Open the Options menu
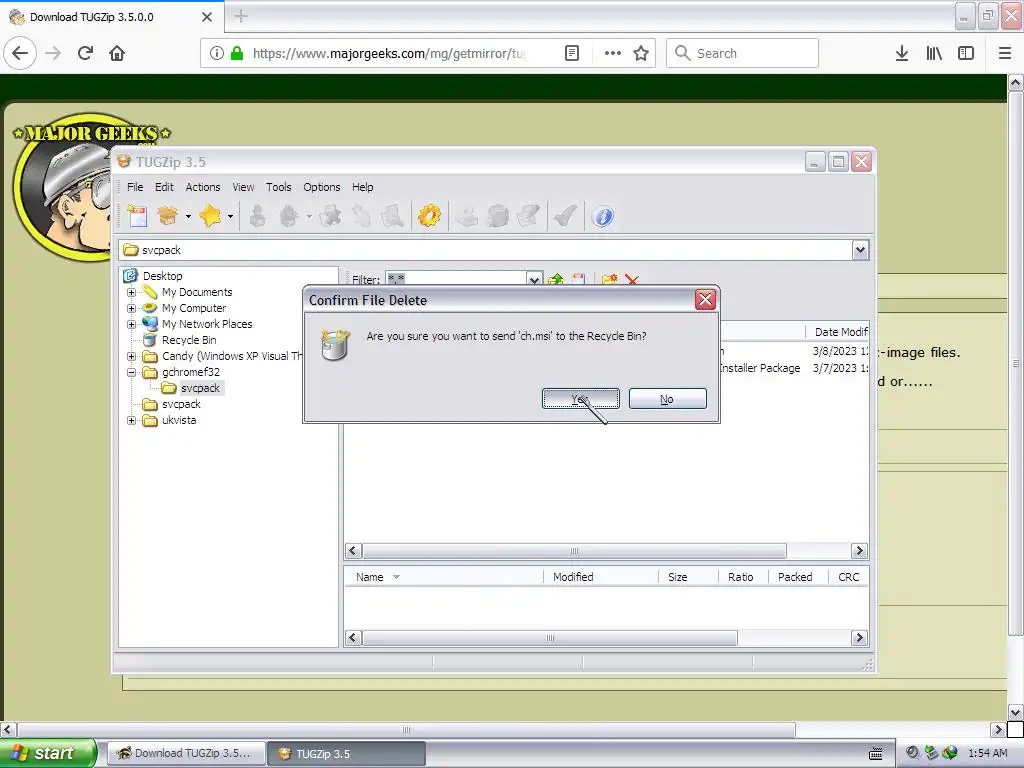The image size is (1024, 768). pyautogui.click(x=321, y=187)
